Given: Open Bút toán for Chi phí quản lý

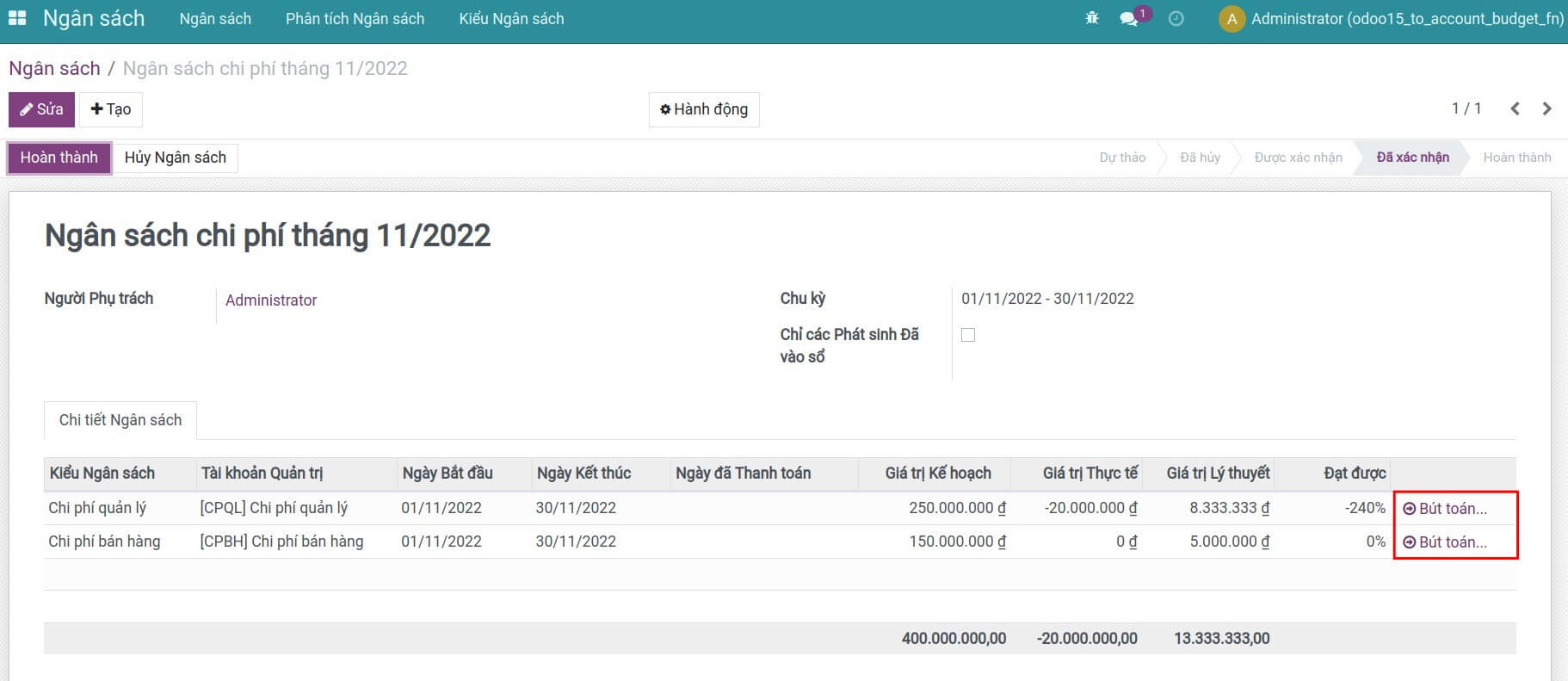Looking at the screenshot, I should [1446, 509].
